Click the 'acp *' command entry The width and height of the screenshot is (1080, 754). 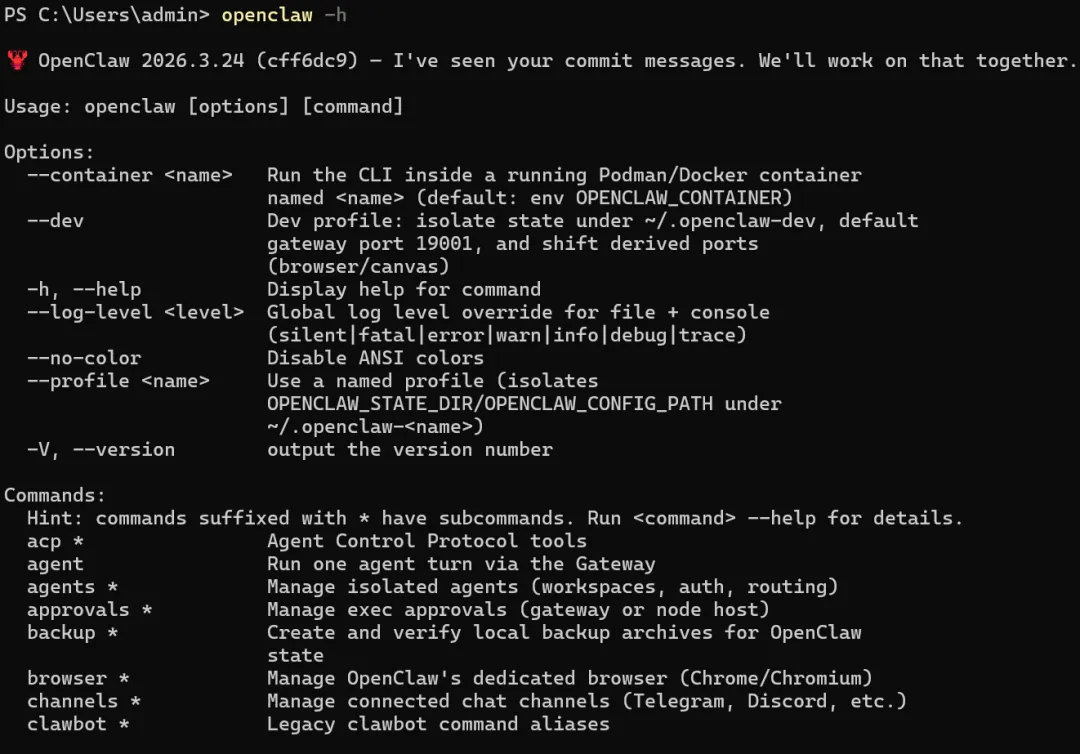click(x=56, y=541)
